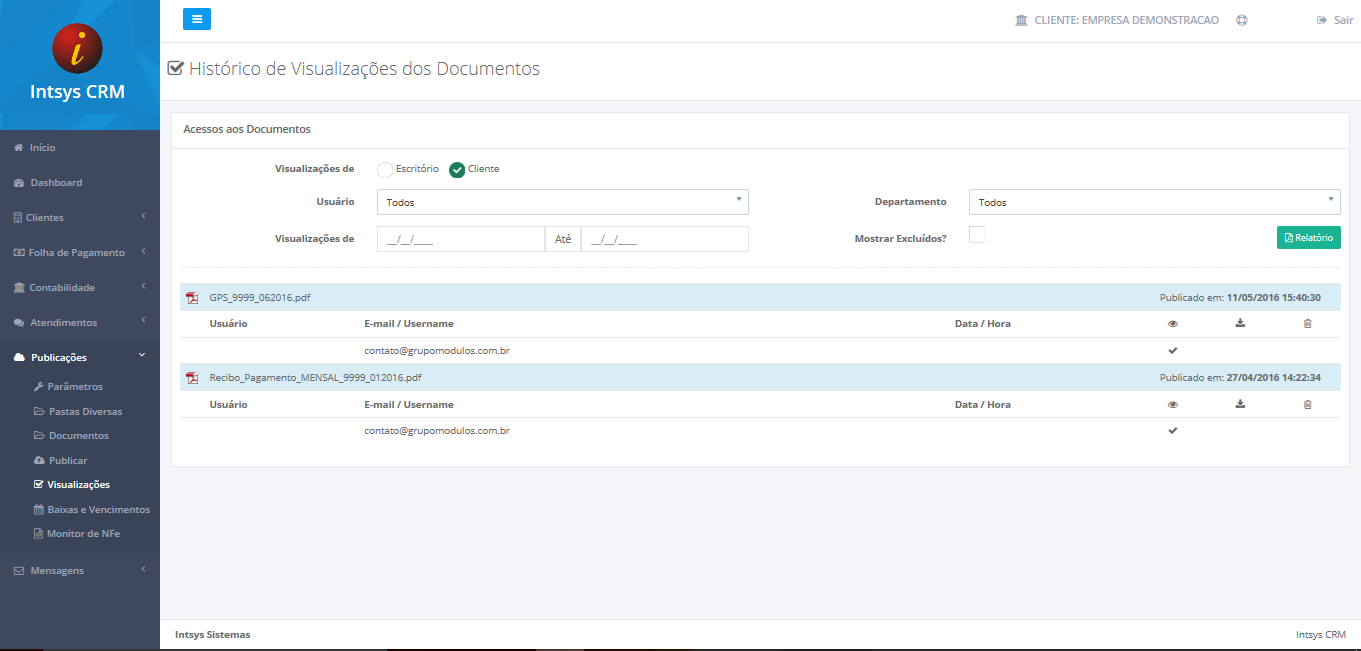Click the viewed checkmark in the Recibo_Pagamento row
Viewport: 1361px width, 651px height.
(x=1173, y=431)
